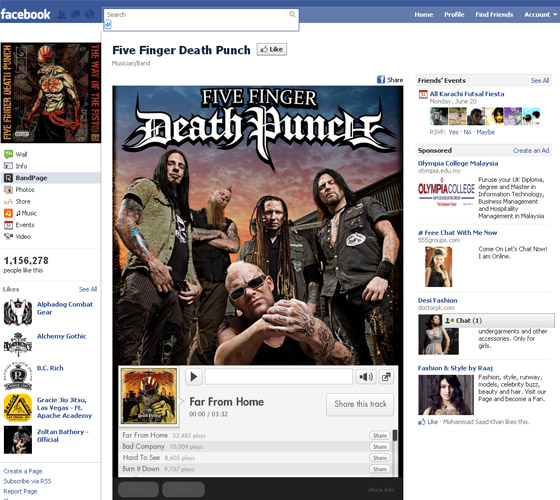Click the Report Page link
This screenshot has height=500, width=560.
click(x=20, y=491)
